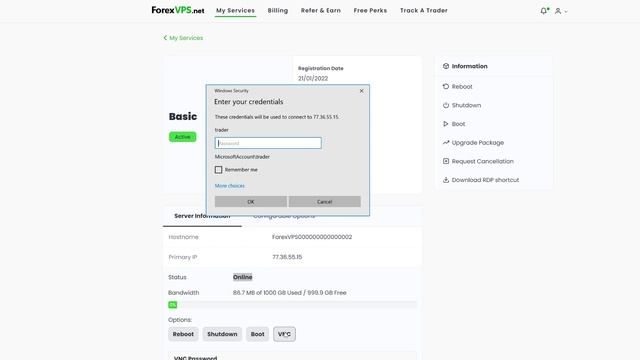640x360 pixels.
Task: Click the Download RDP shortcut text
Action: click(485, 180)
